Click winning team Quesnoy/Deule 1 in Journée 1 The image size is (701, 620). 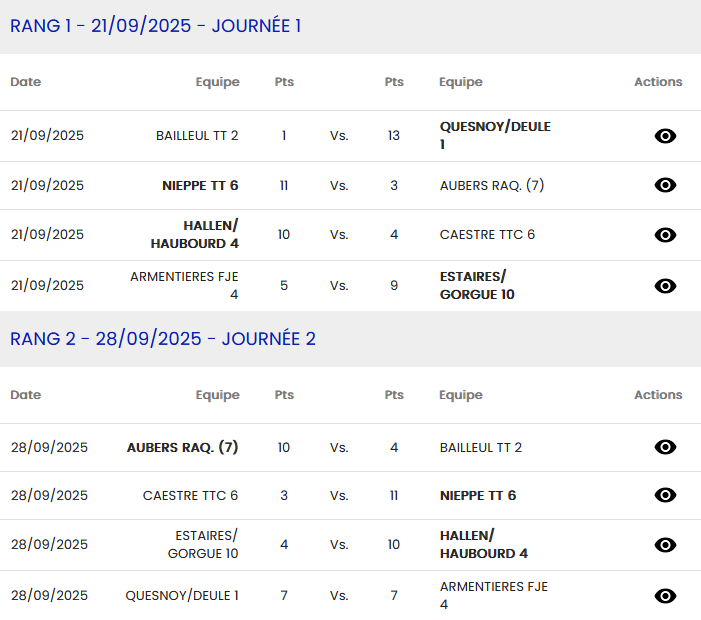(495, 136)
